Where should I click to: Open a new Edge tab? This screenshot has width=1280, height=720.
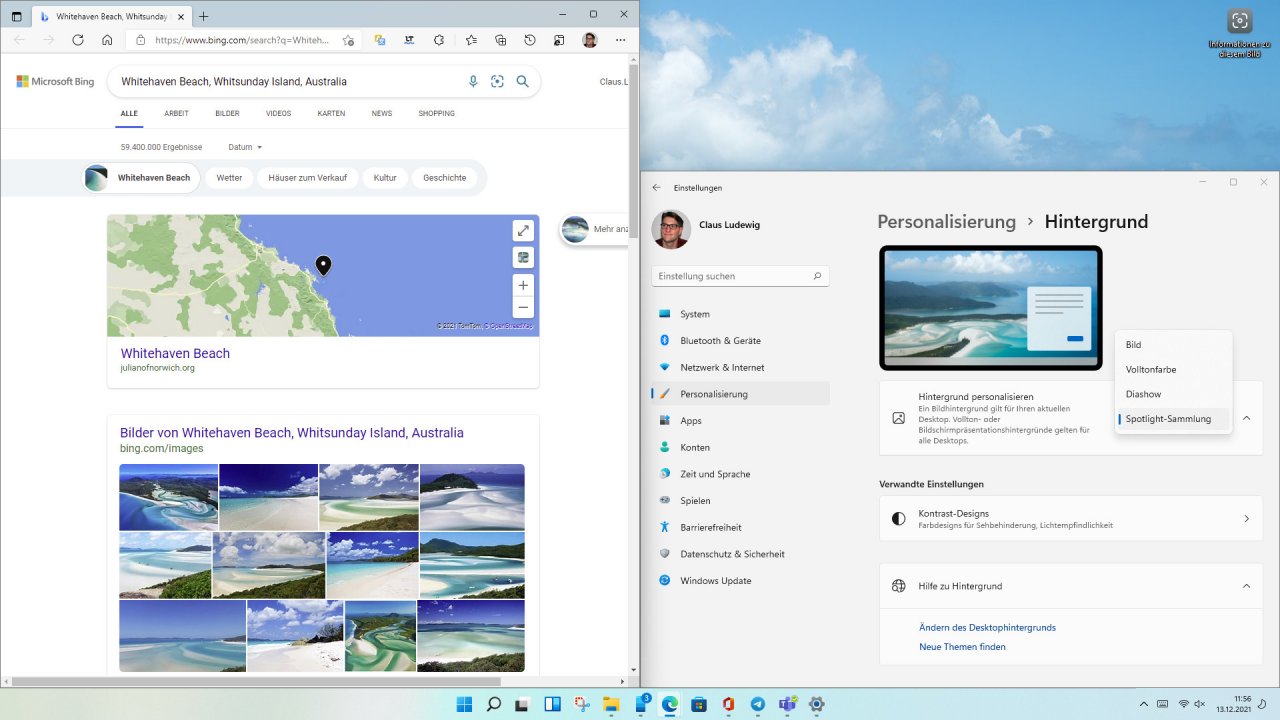[x=204, y=16]
